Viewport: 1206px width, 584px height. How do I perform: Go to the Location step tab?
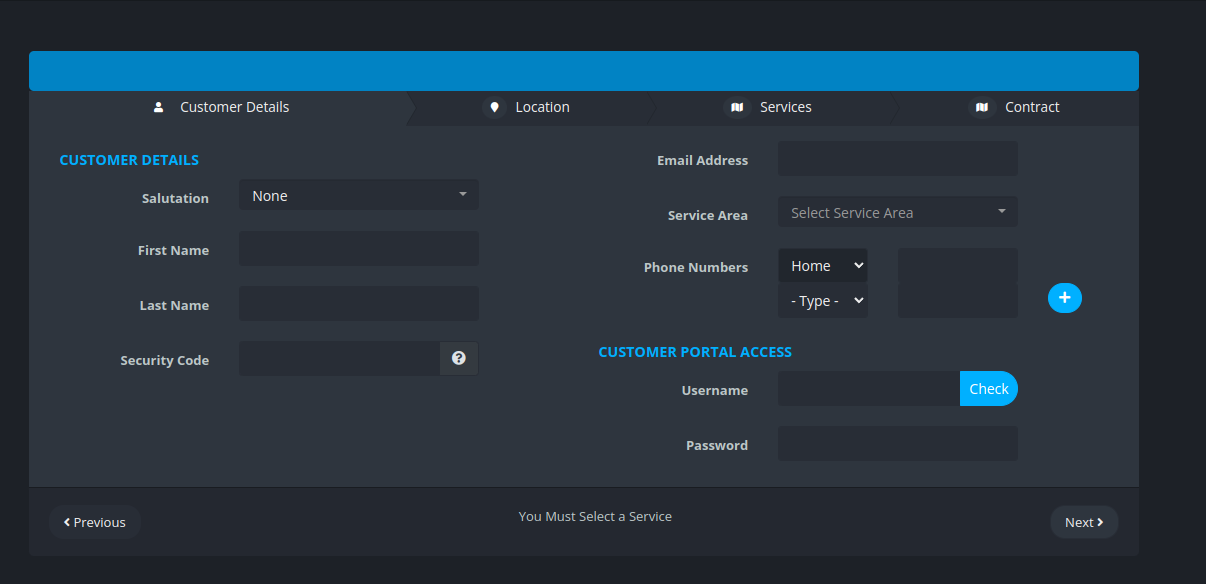[542, 107]
